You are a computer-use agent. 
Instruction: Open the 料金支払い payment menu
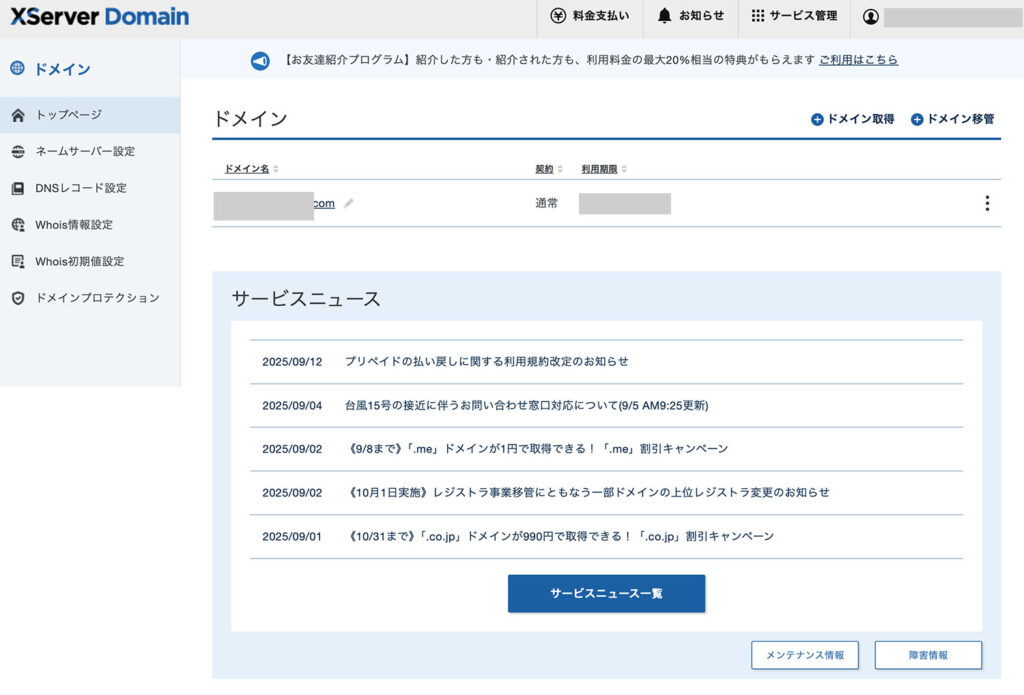592,17
